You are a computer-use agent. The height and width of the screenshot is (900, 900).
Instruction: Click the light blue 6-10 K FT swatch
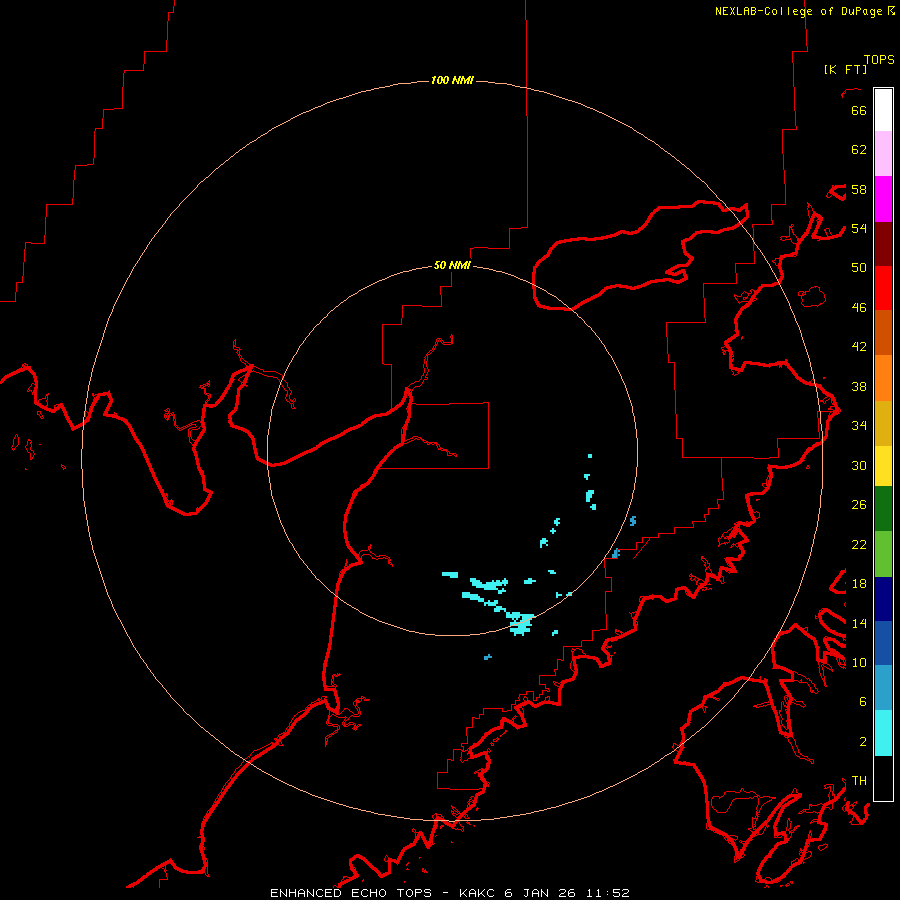pyautogui.click(x=883, y=688)
